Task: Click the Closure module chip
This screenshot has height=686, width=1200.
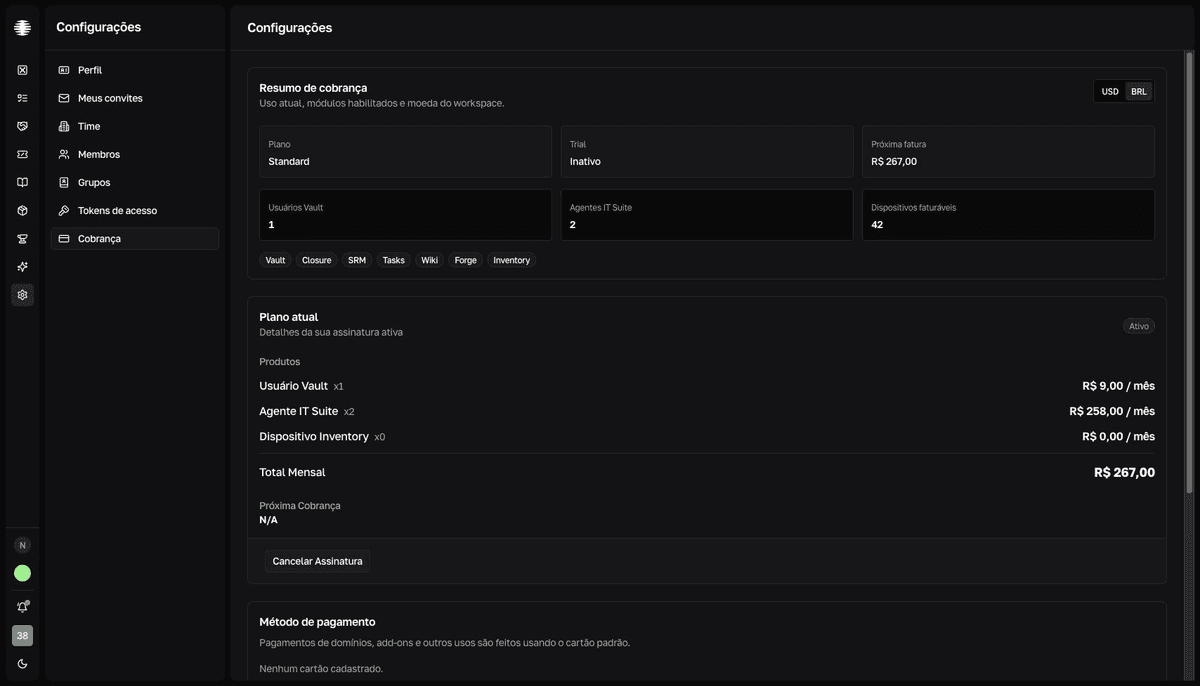Action: click(x=316, y=260)
